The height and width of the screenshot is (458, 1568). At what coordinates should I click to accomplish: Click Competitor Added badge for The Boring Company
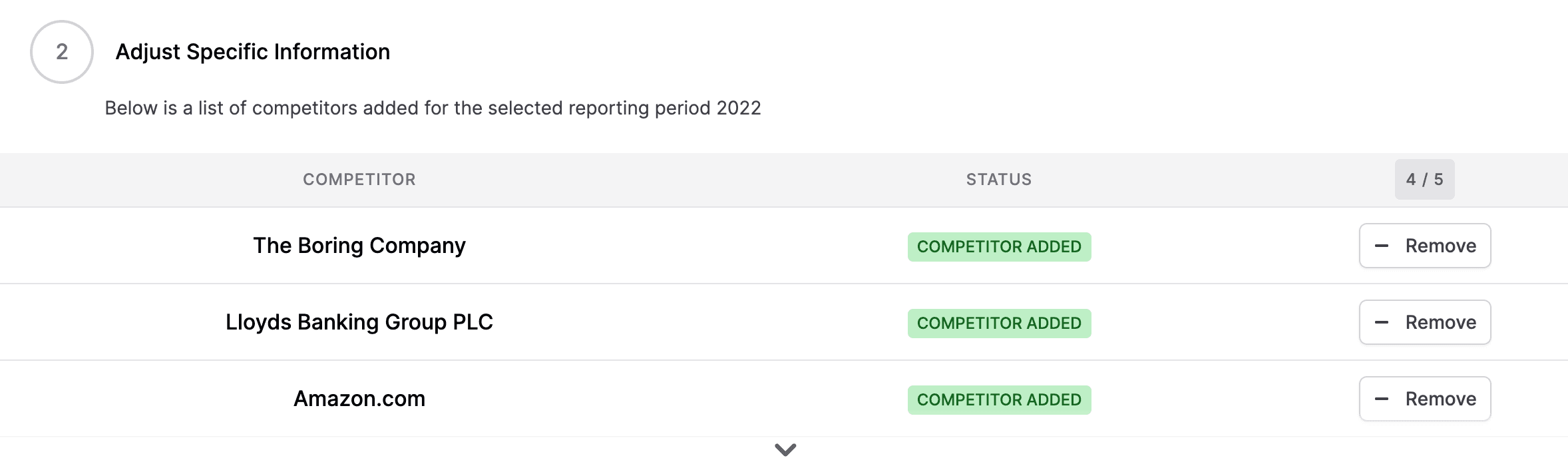coord(999,247)
